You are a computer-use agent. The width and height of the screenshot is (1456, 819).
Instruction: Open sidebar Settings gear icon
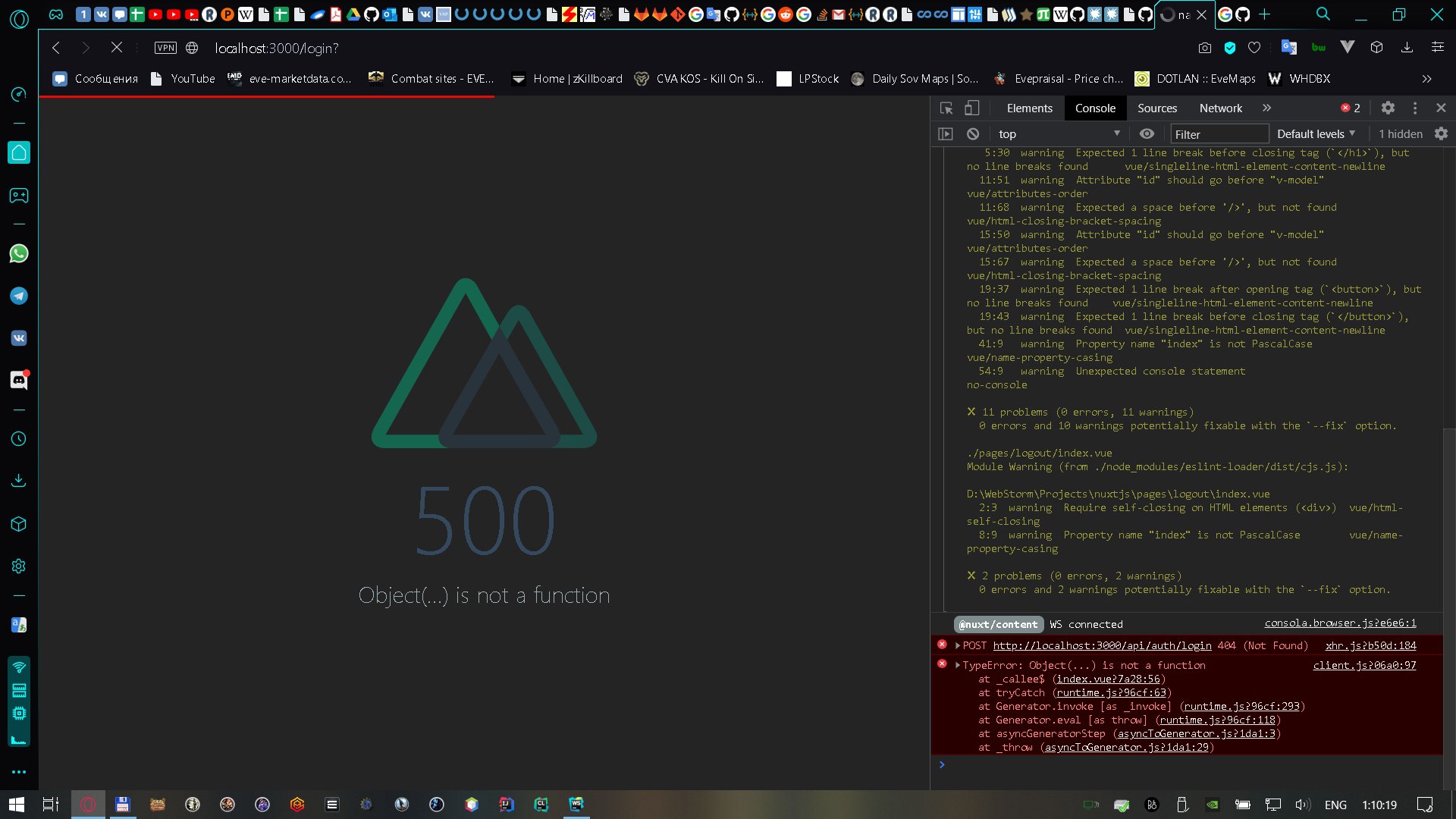click(19, 566)
